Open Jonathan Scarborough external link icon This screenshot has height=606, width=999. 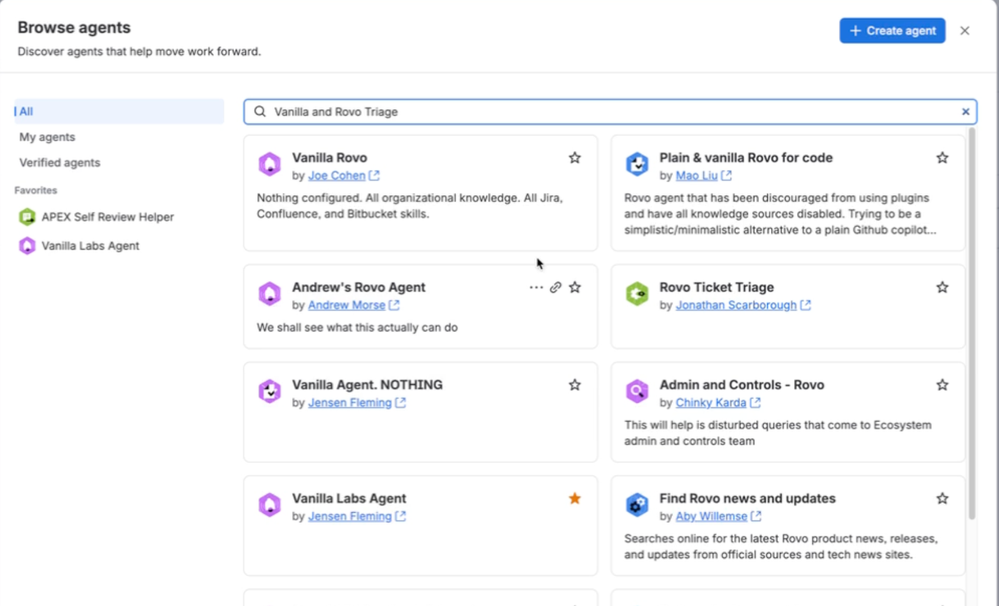[x=805, y=305]
